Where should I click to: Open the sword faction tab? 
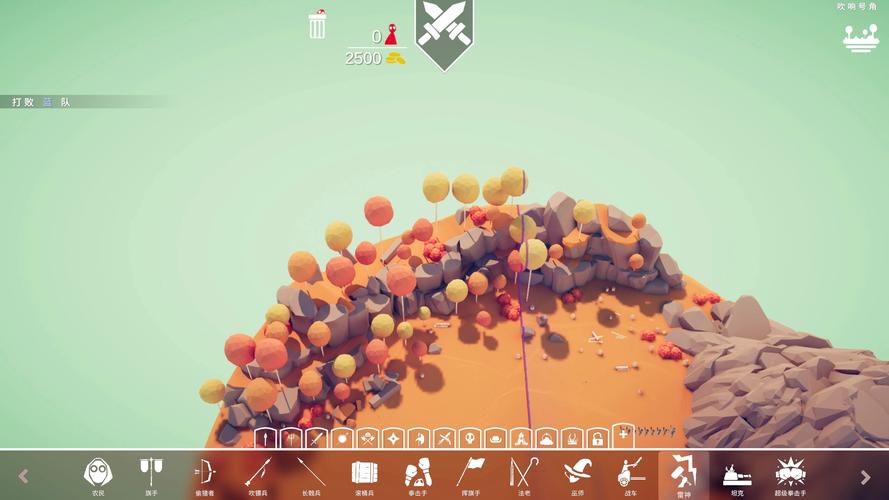pos(316,438)
